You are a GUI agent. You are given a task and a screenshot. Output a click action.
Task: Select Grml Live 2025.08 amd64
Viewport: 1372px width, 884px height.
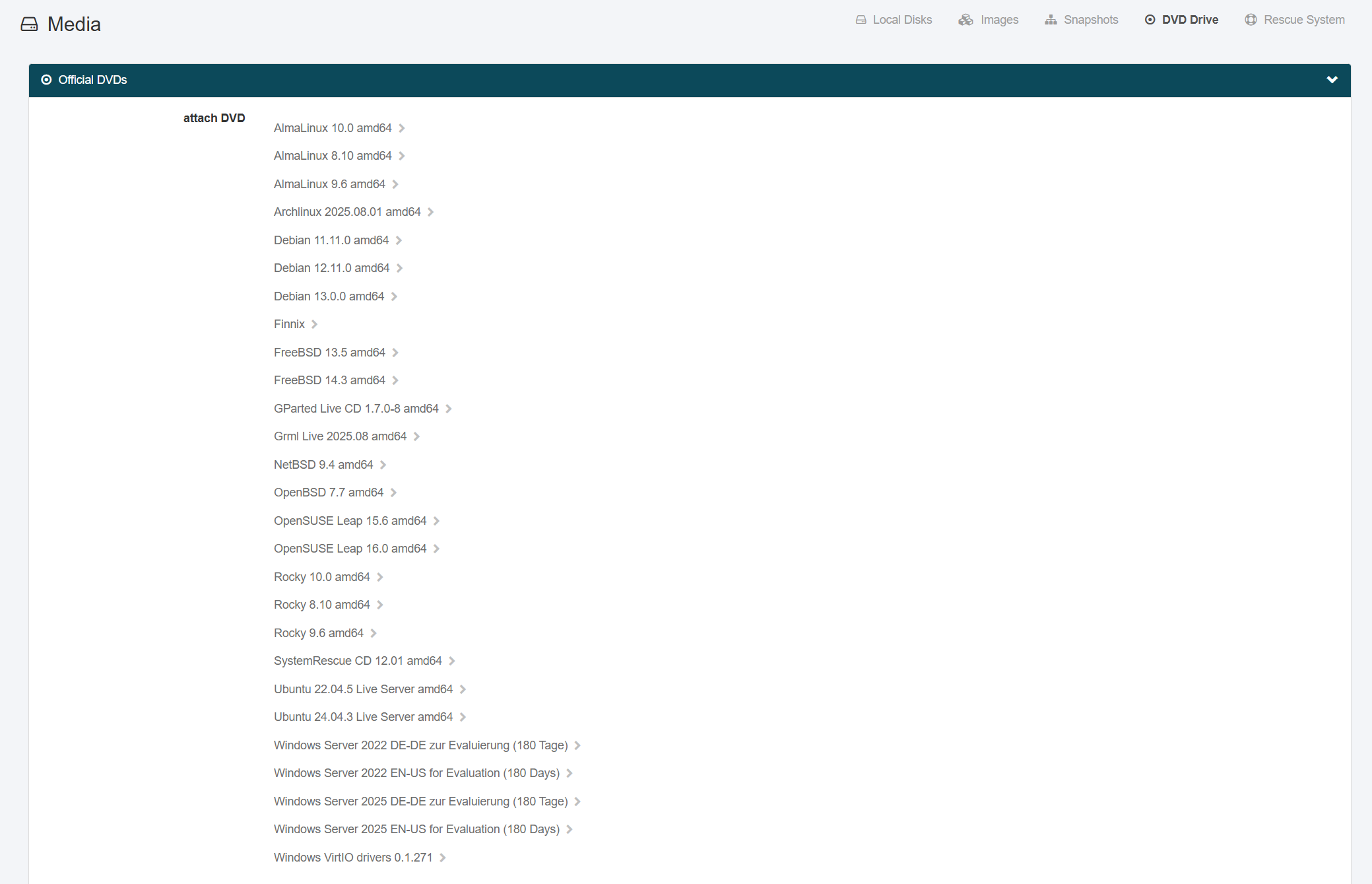pyautogui.click(x=346, y=436)
